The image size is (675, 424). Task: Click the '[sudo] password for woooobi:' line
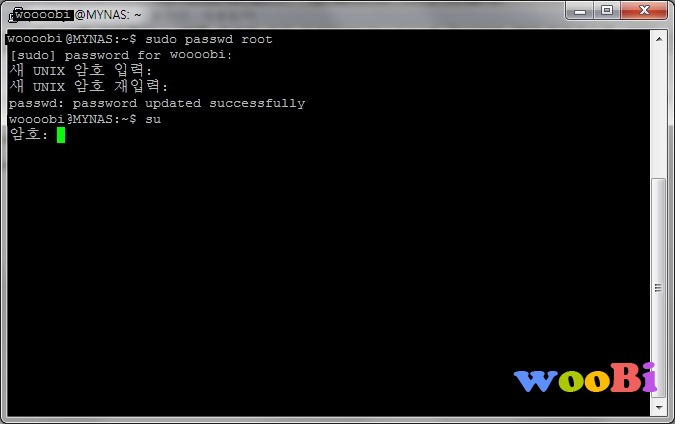pos(121,55)
